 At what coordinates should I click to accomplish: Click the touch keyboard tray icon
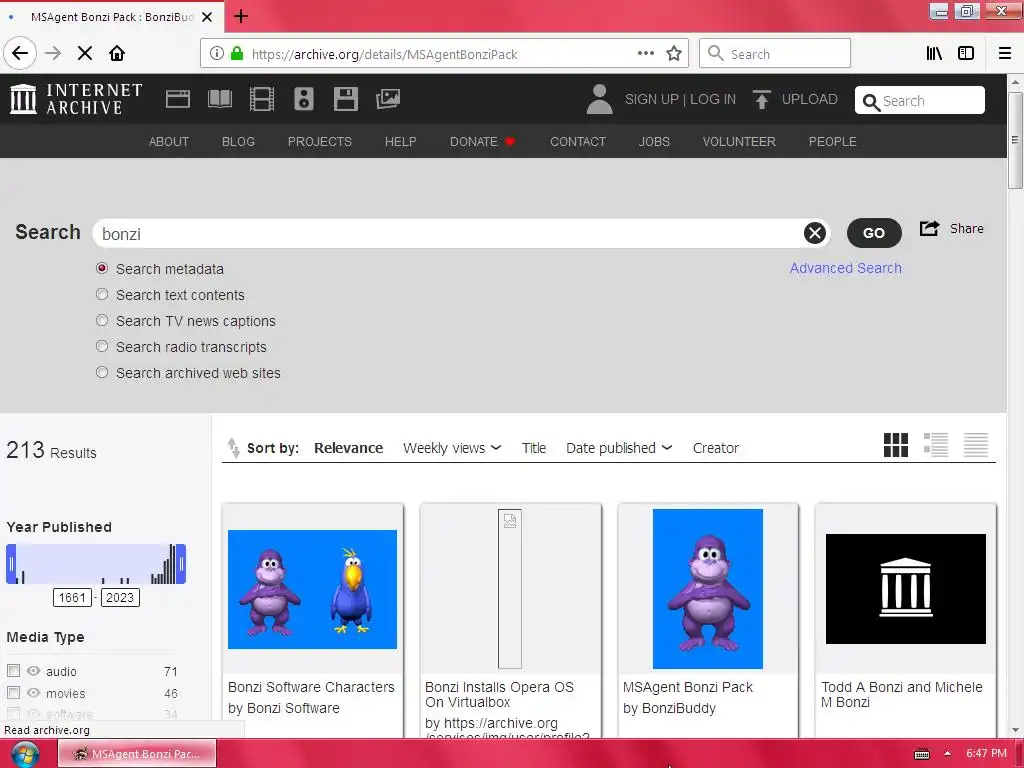[921, 754]
